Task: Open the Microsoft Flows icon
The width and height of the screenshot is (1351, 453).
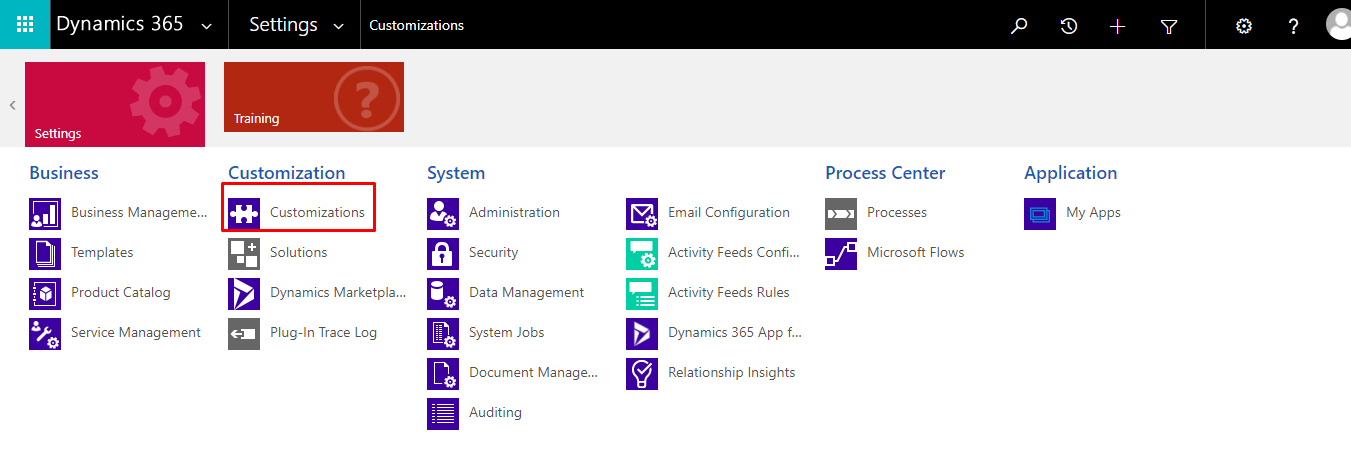Action: tap(841, 253)
